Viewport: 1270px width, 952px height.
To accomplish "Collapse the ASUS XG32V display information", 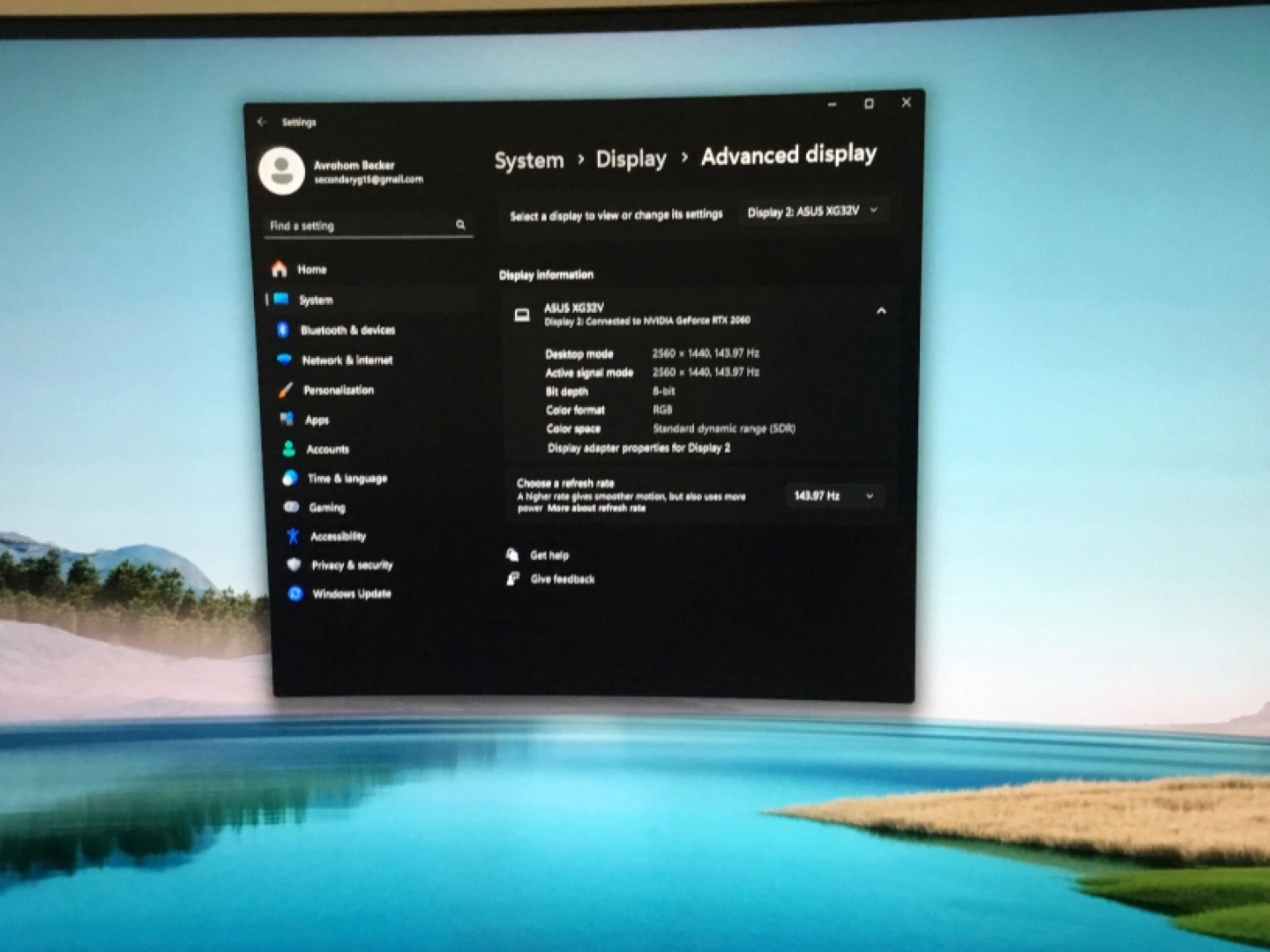I will (x=880, y=310).
